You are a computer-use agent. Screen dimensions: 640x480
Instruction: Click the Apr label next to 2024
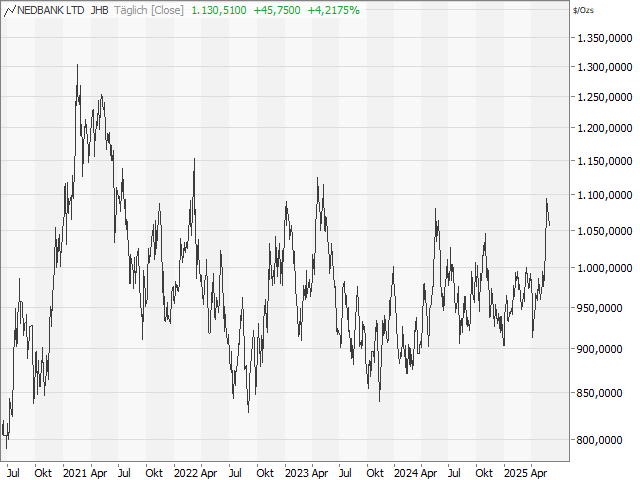(x=429, y=473)
